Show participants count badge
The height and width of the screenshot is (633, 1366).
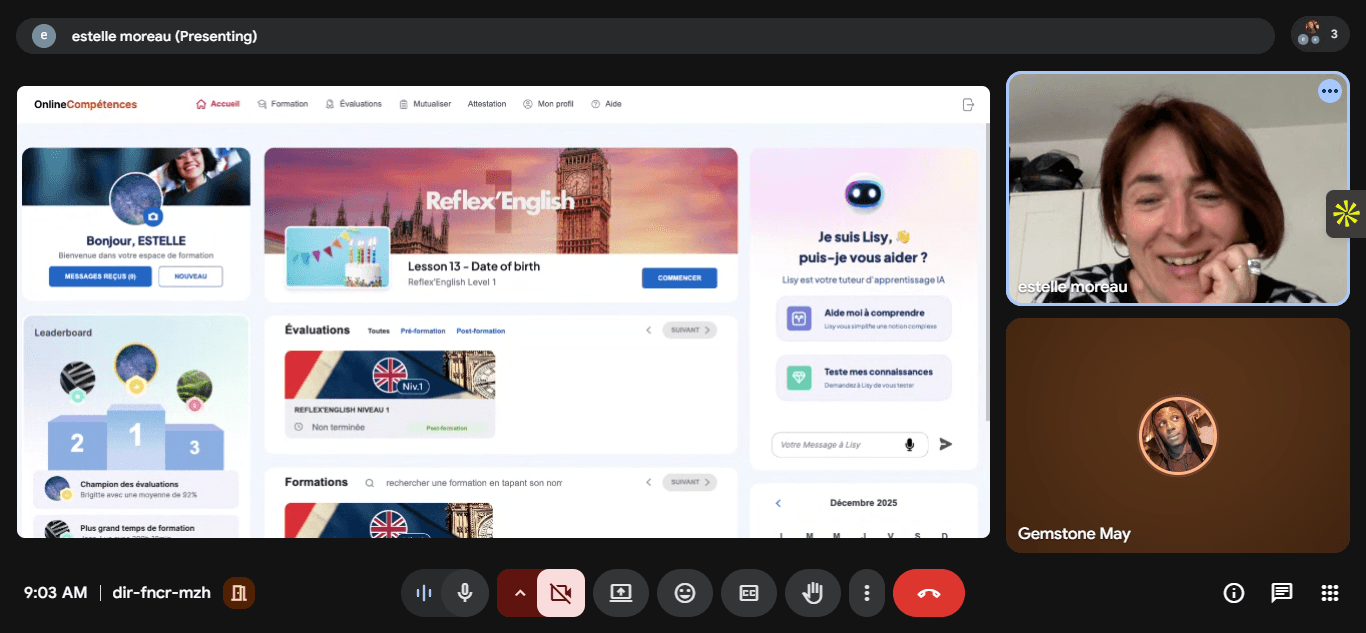tap(1320, 35)
